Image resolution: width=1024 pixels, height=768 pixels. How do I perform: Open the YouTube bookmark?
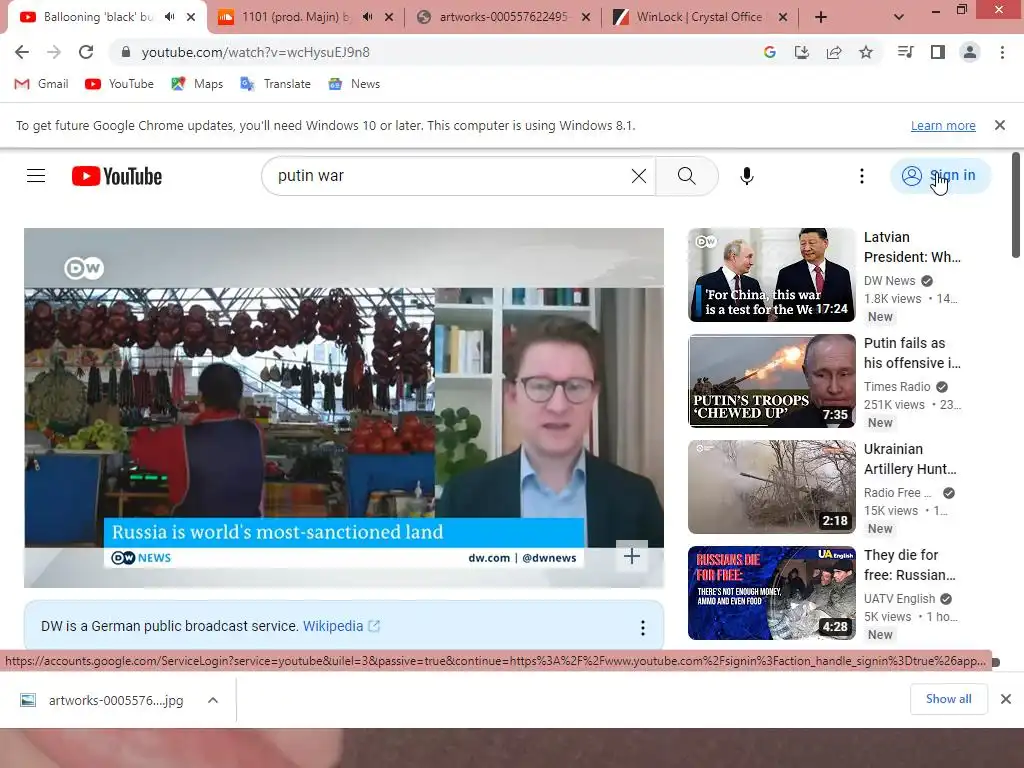[x=120, y=84]
